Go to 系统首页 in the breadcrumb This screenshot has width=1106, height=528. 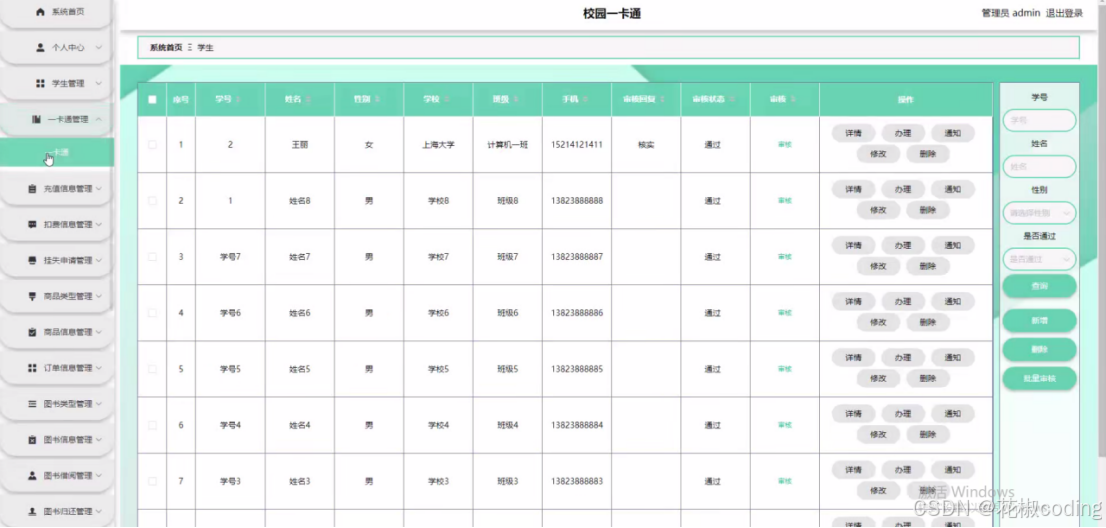coord(166,48)
